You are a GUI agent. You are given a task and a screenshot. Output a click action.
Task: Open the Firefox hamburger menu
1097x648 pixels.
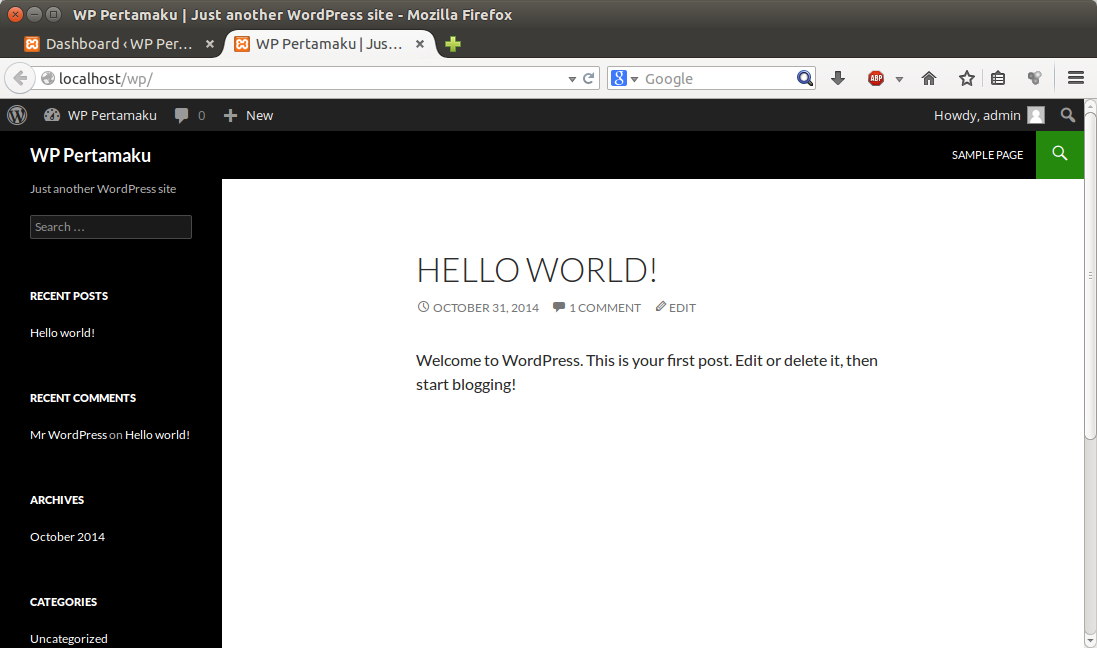[x=1076, y=78]
